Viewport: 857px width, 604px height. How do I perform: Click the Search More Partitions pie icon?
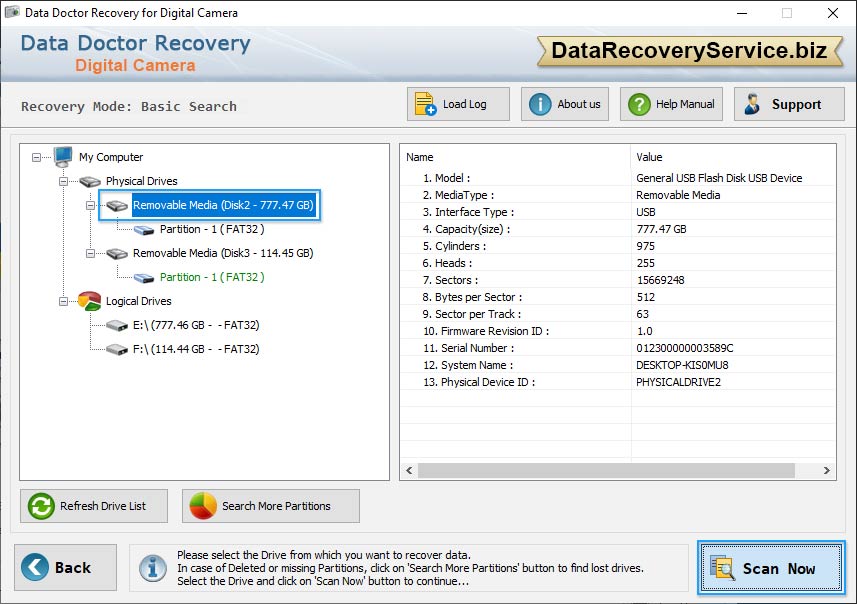coord(203,506)
